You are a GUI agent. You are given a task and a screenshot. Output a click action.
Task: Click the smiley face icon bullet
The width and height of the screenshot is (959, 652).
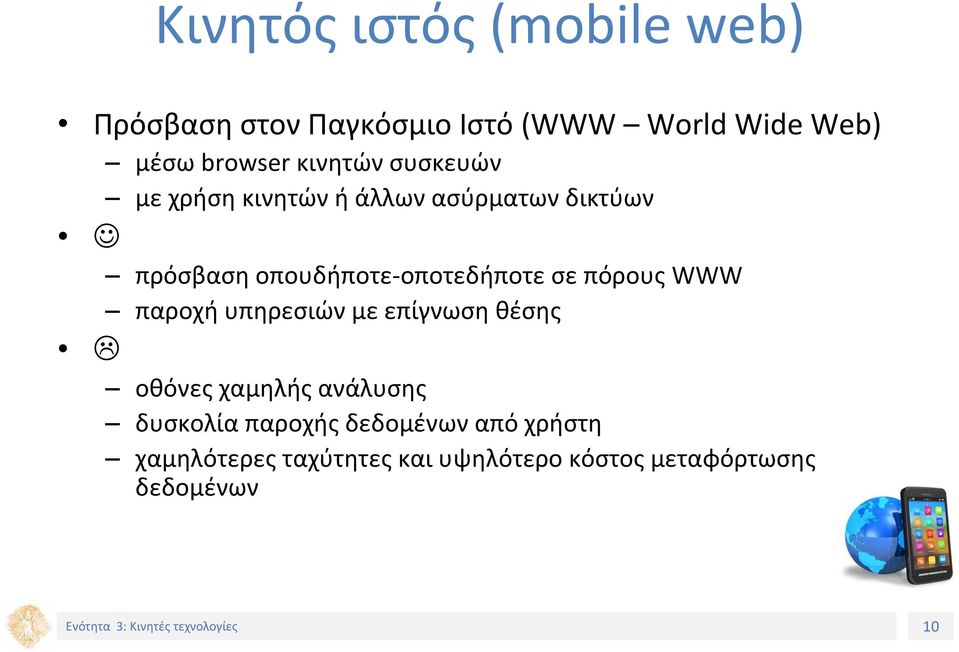pos(106,236)
